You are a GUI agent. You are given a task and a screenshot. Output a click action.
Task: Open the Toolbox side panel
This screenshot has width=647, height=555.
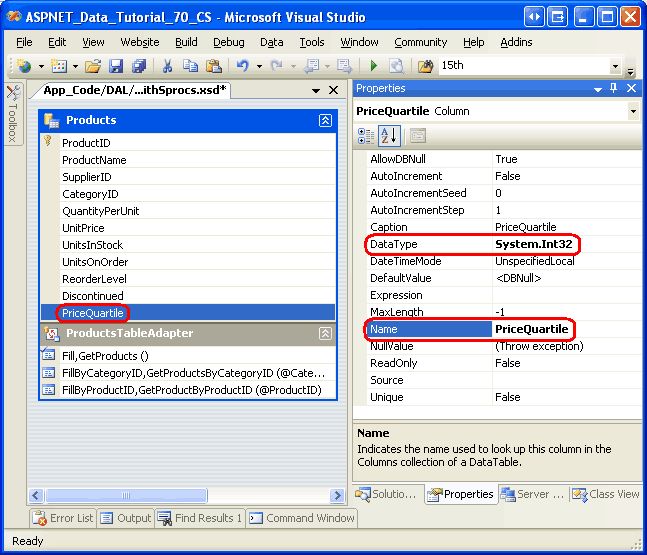pos(13,114)
